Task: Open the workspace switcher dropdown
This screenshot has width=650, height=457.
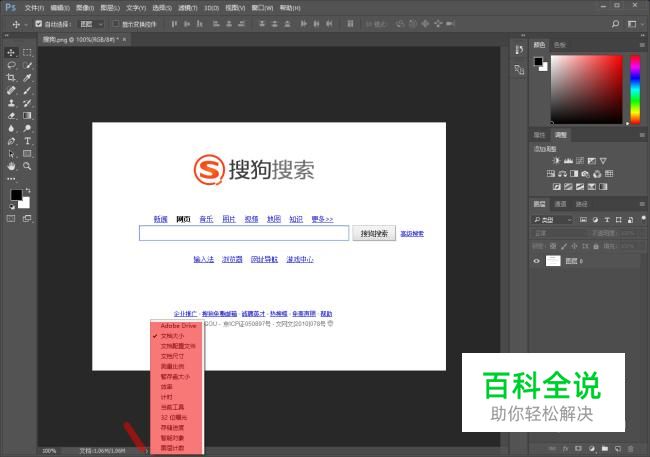Action: click(633, 24)
